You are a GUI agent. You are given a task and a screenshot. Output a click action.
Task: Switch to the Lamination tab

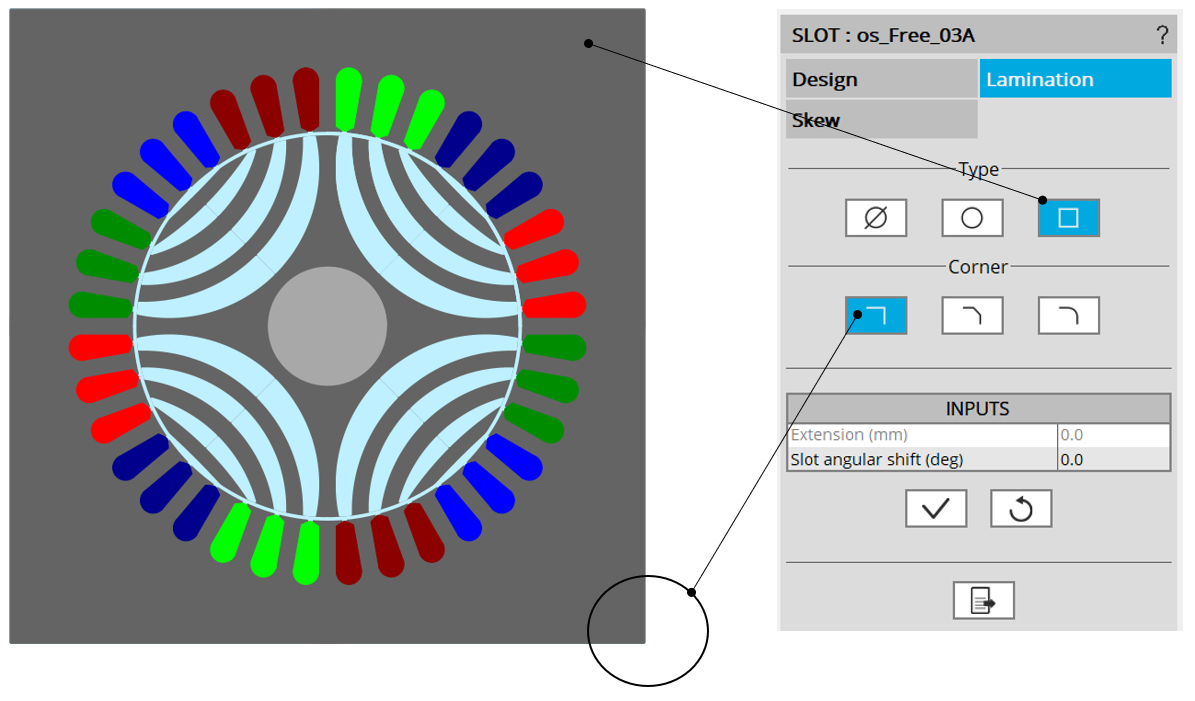[1074, 79]
